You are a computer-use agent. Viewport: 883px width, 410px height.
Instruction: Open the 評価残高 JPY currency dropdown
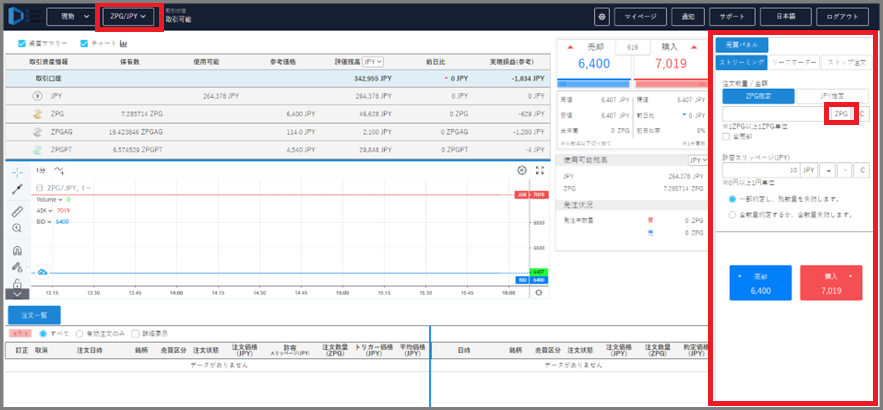373,61
